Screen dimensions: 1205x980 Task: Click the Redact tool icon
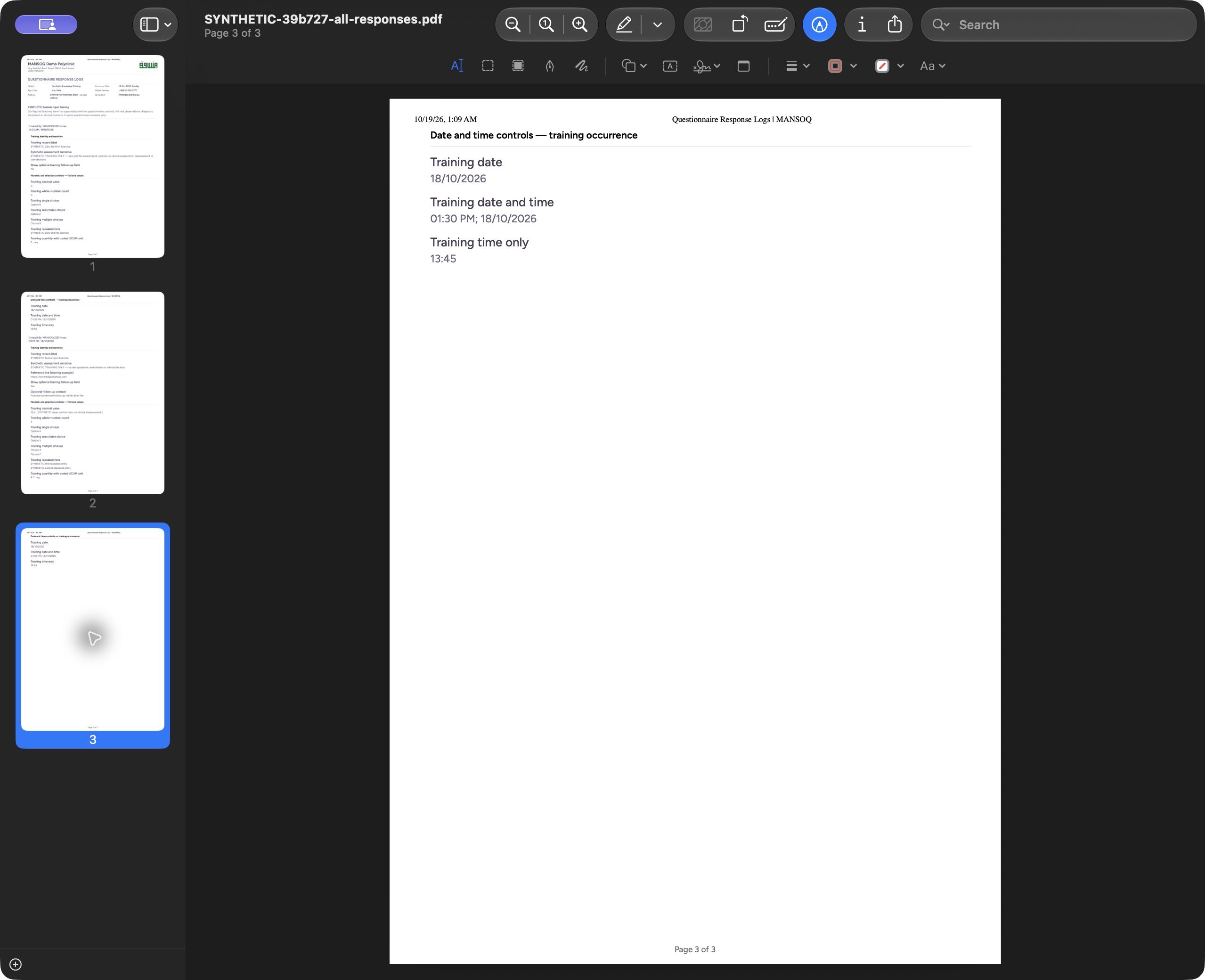coord(703,24)
